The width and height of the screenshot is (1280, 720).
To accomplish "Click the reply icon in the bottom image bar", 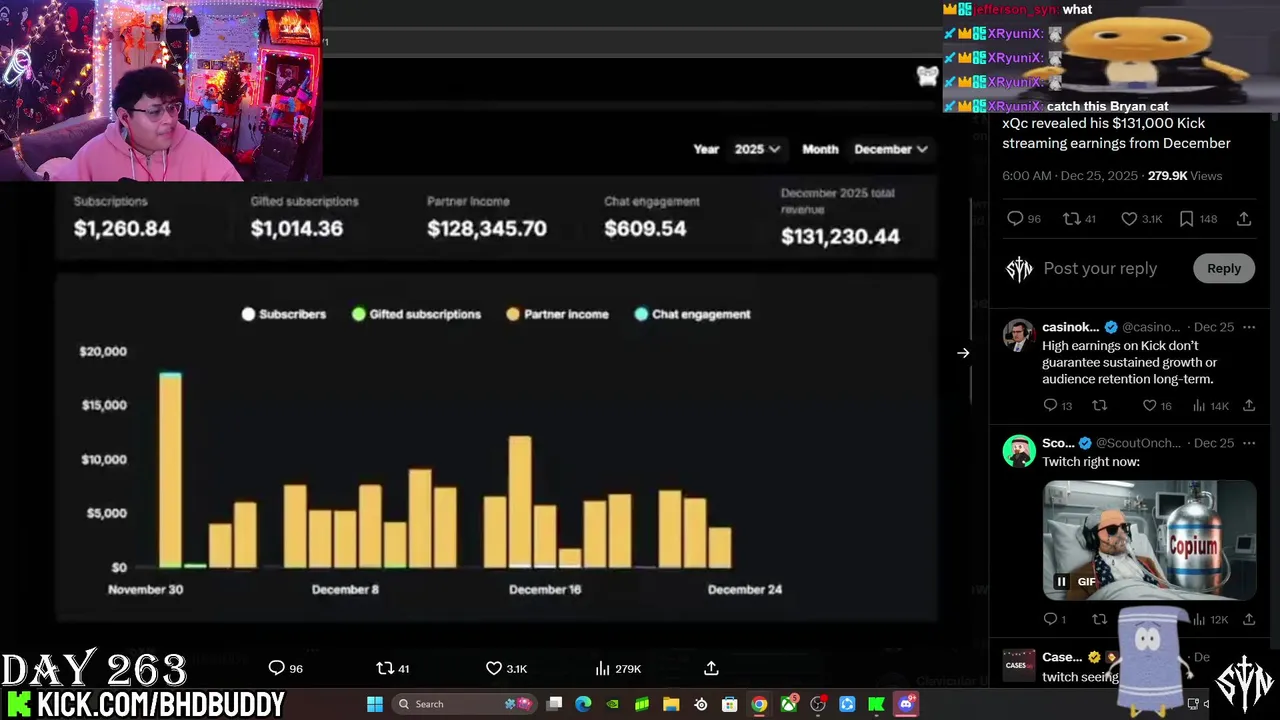I will tap(277, 668).
